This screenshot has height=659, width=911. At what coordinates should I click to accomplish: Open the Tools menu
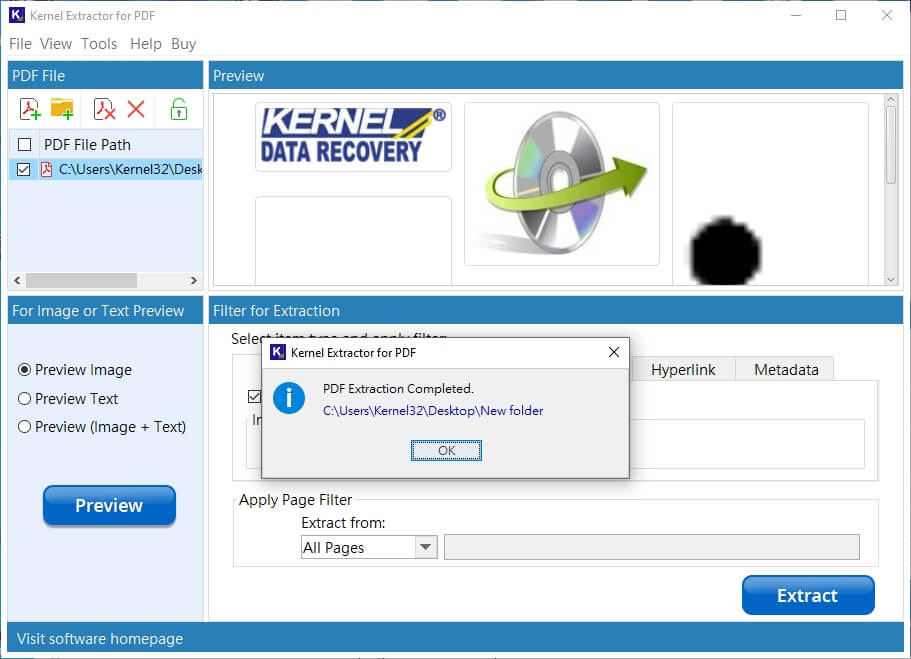click(99, 44)
